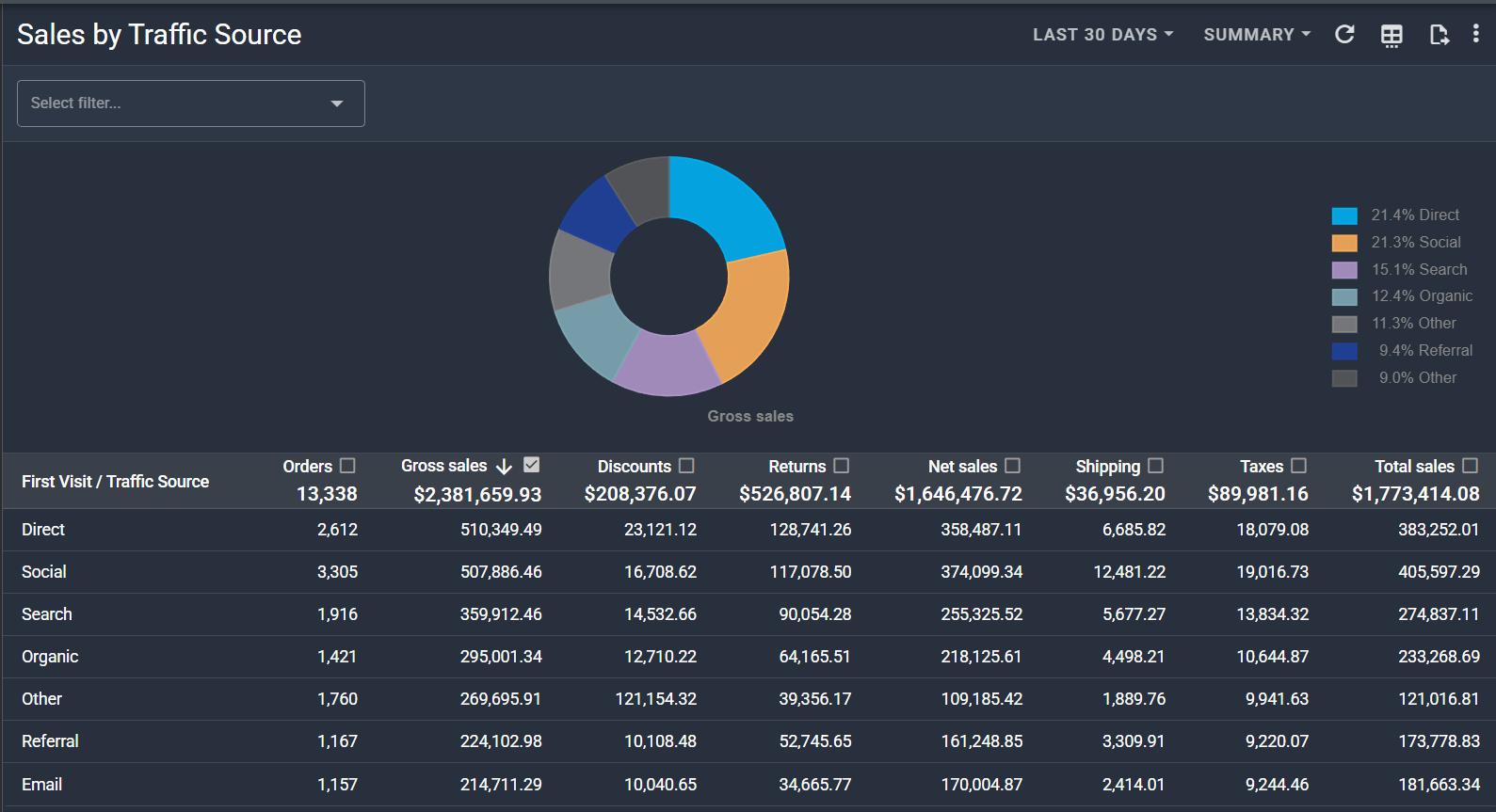The image size is (1496, 812).
Task: Toggle the Total sales checkbox
Action: tap(1471, 466)
